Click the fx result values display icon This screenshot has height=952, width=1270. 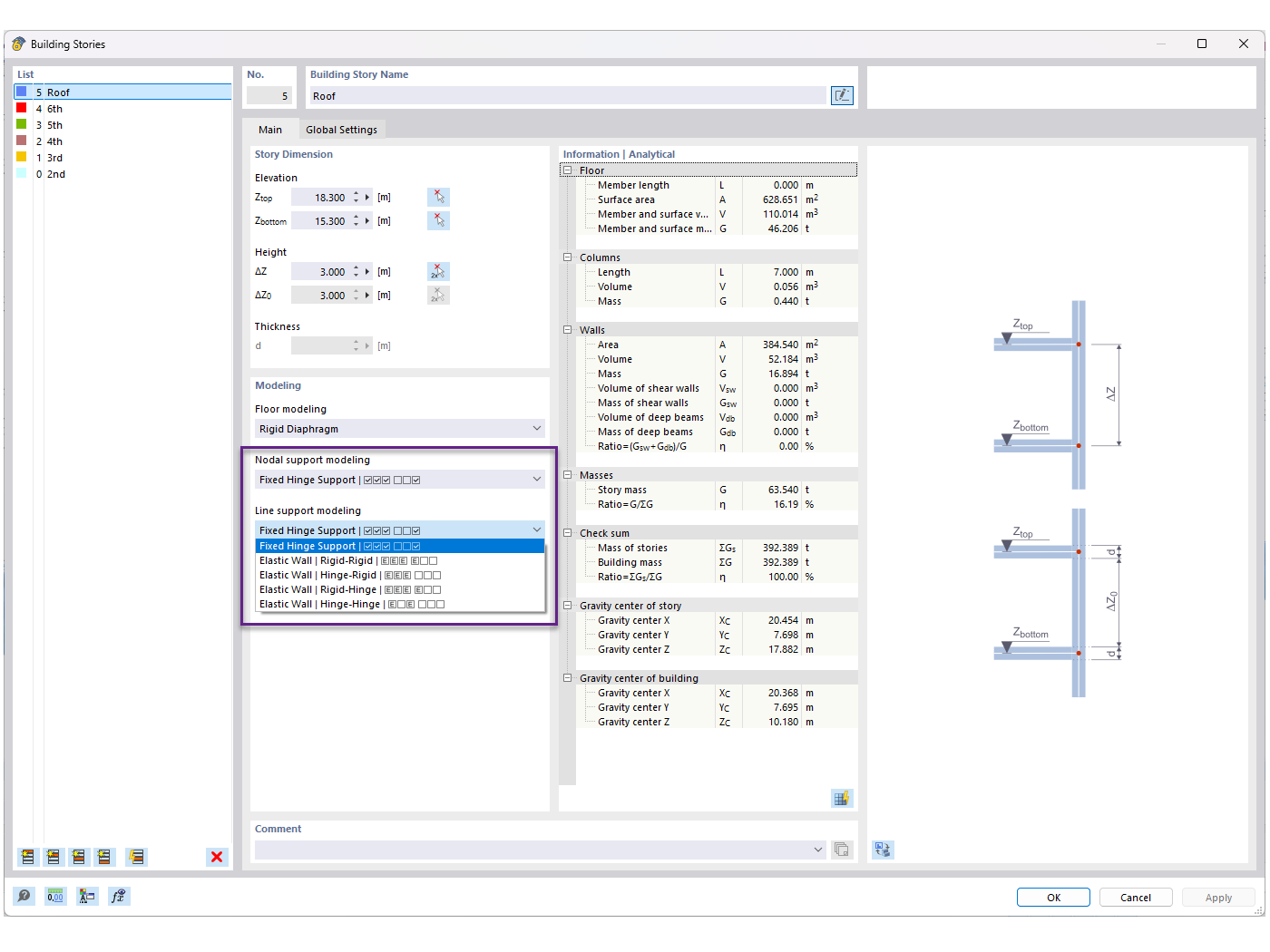point(118,896)
